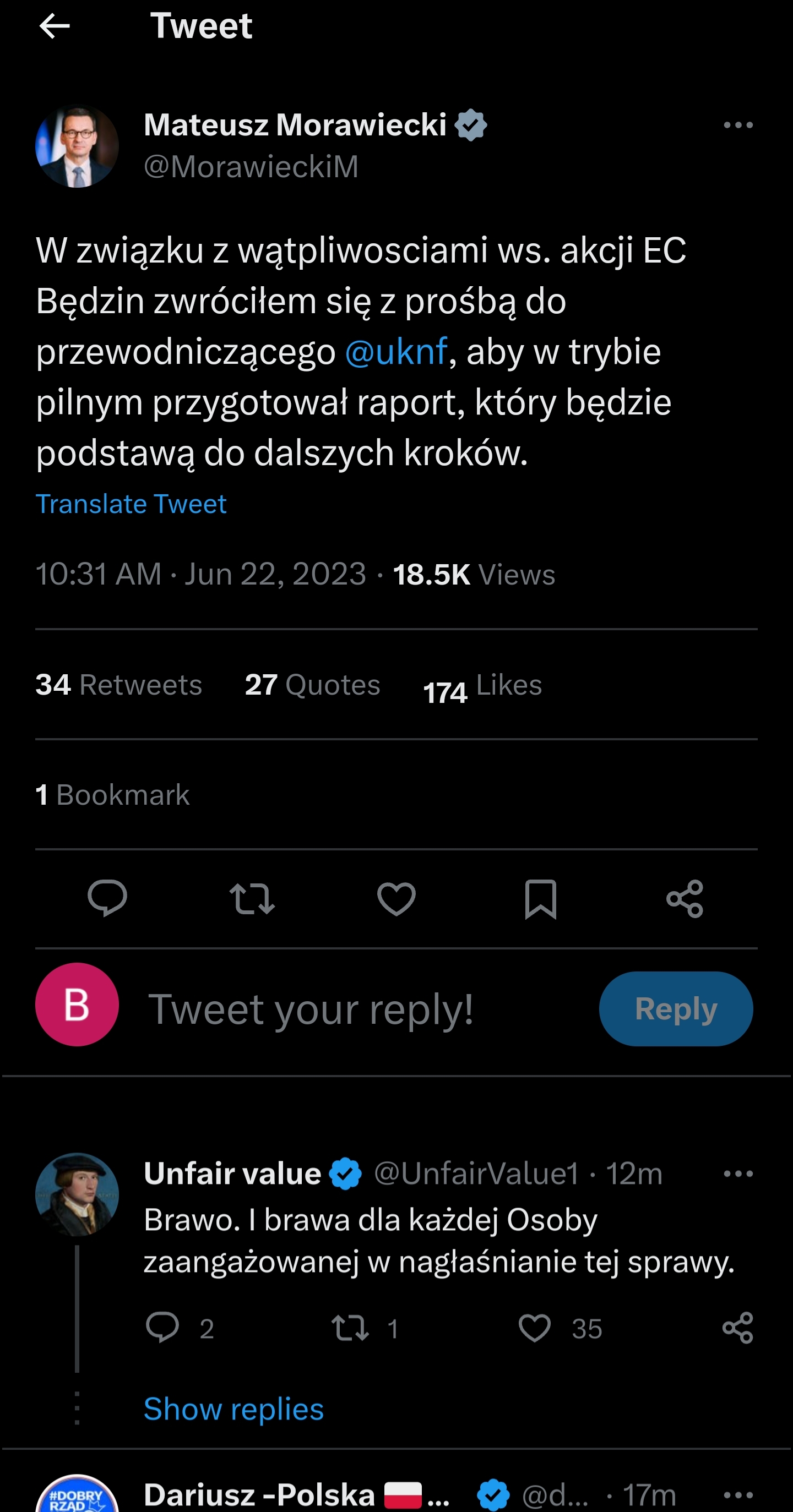Open Mateusz Morawiecki's profile picture
Screen dimensions: 793x1512
[77, 146]
